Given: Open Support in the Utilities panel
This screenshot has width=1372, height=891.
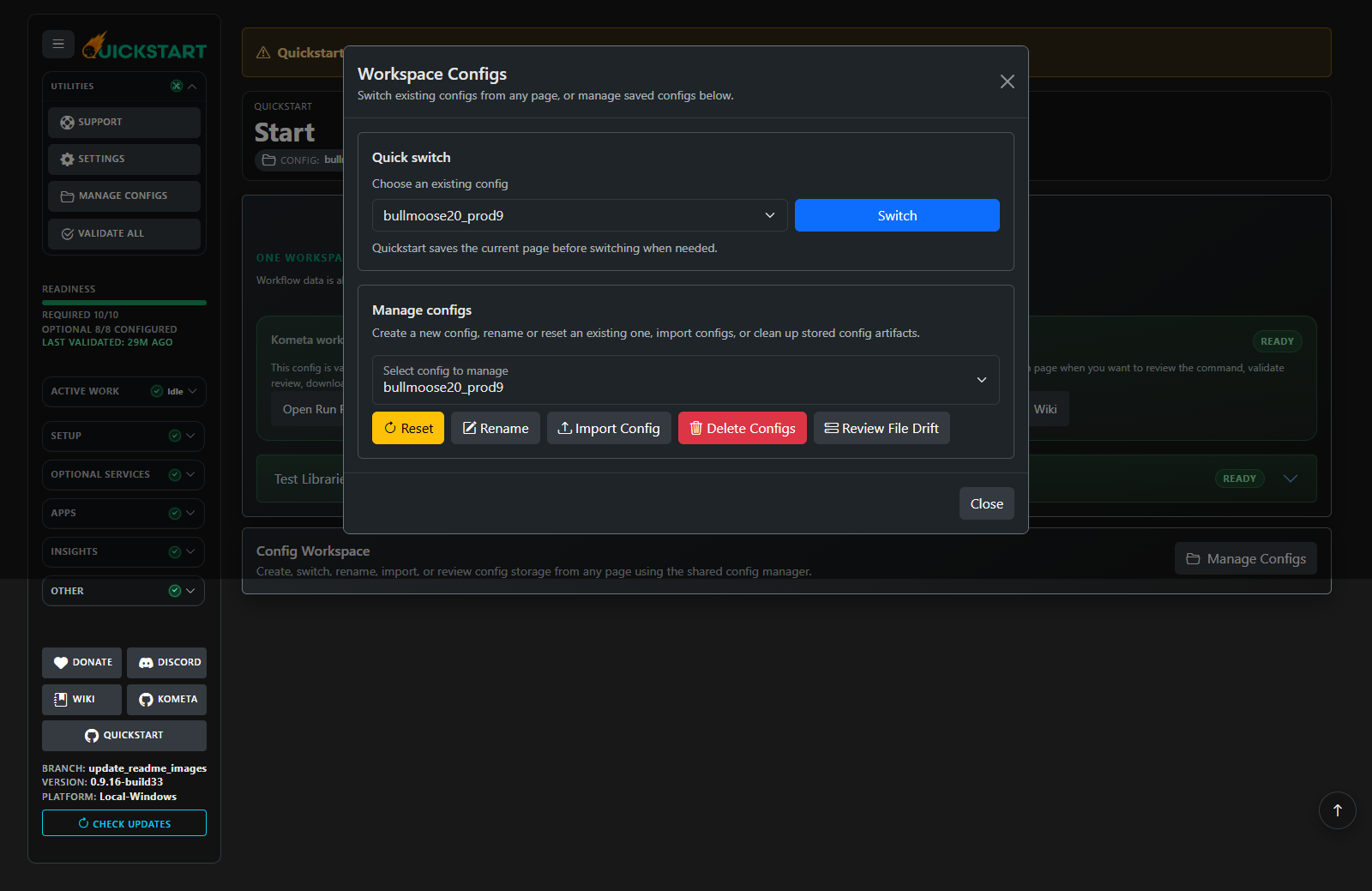Looking at the screenshot, I should pyautogui.click(x=124, y=123).
